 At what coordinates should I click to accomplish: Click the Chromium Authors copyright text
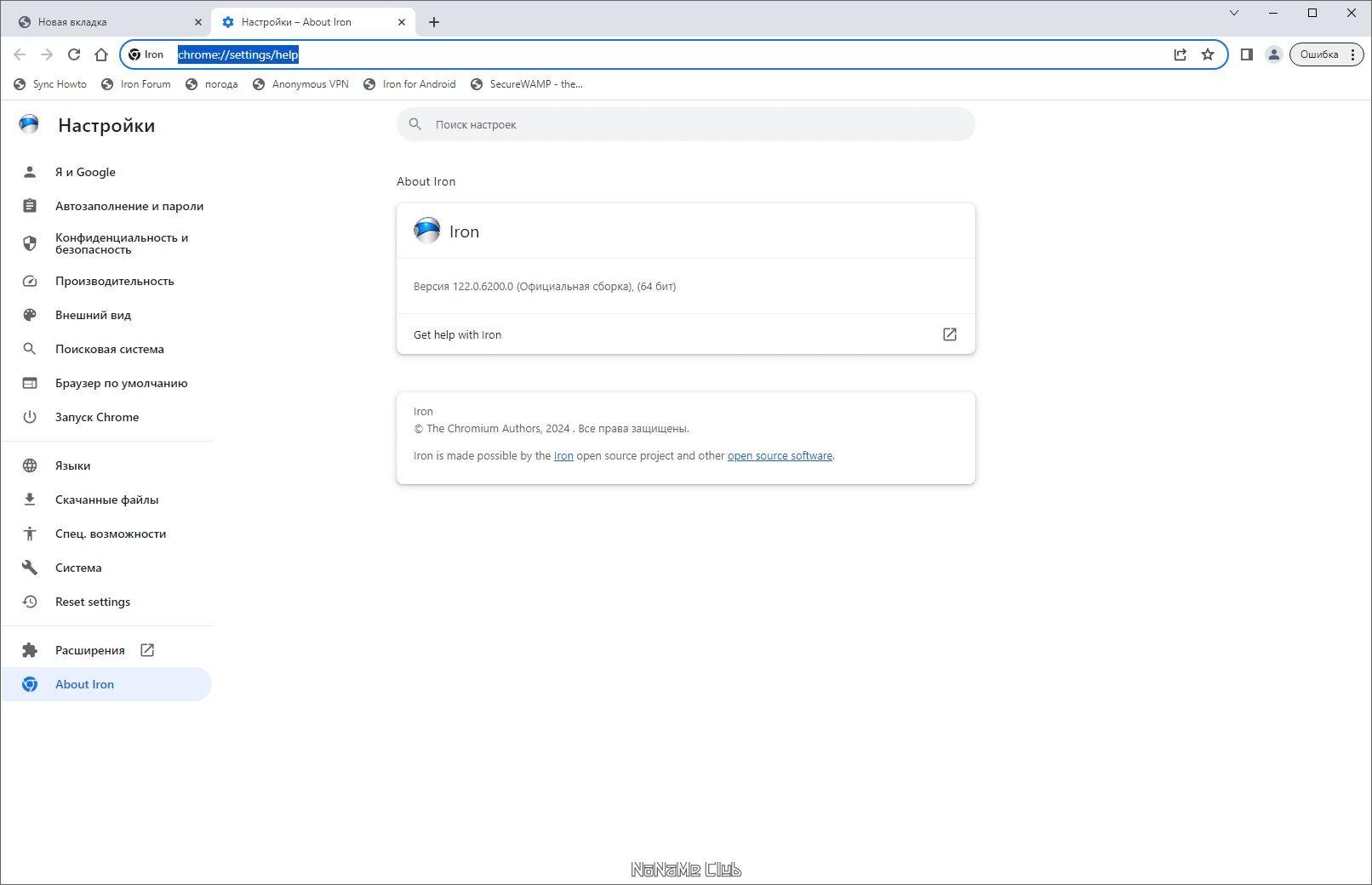(x=552, y=429)
